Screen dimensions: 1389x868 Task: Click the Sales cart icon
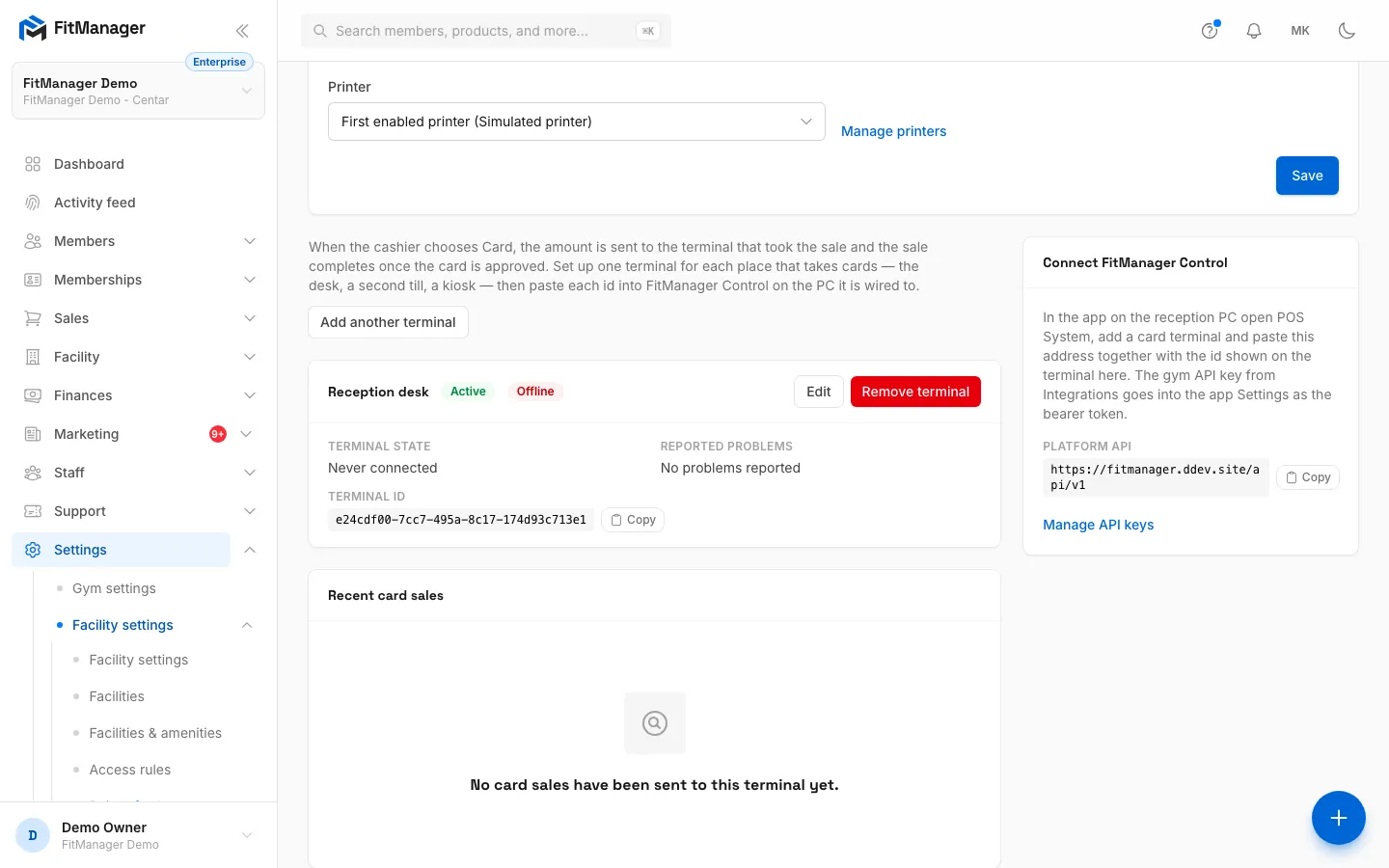coord(33,318)
